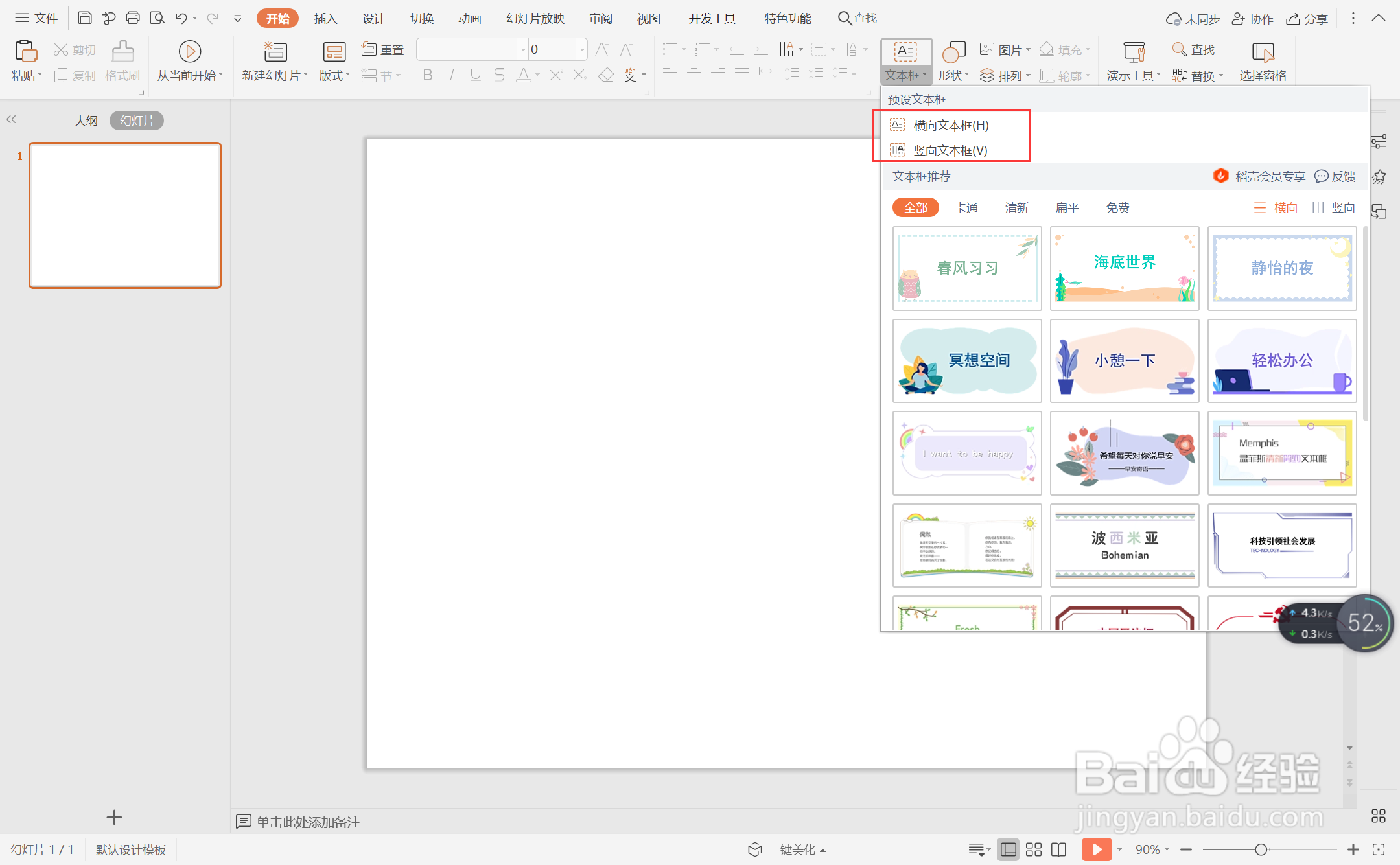The width and height of the screenshot is (1400, 865).
Task: Start slideshow from current slide icon
Action: (x=189, y=51)
